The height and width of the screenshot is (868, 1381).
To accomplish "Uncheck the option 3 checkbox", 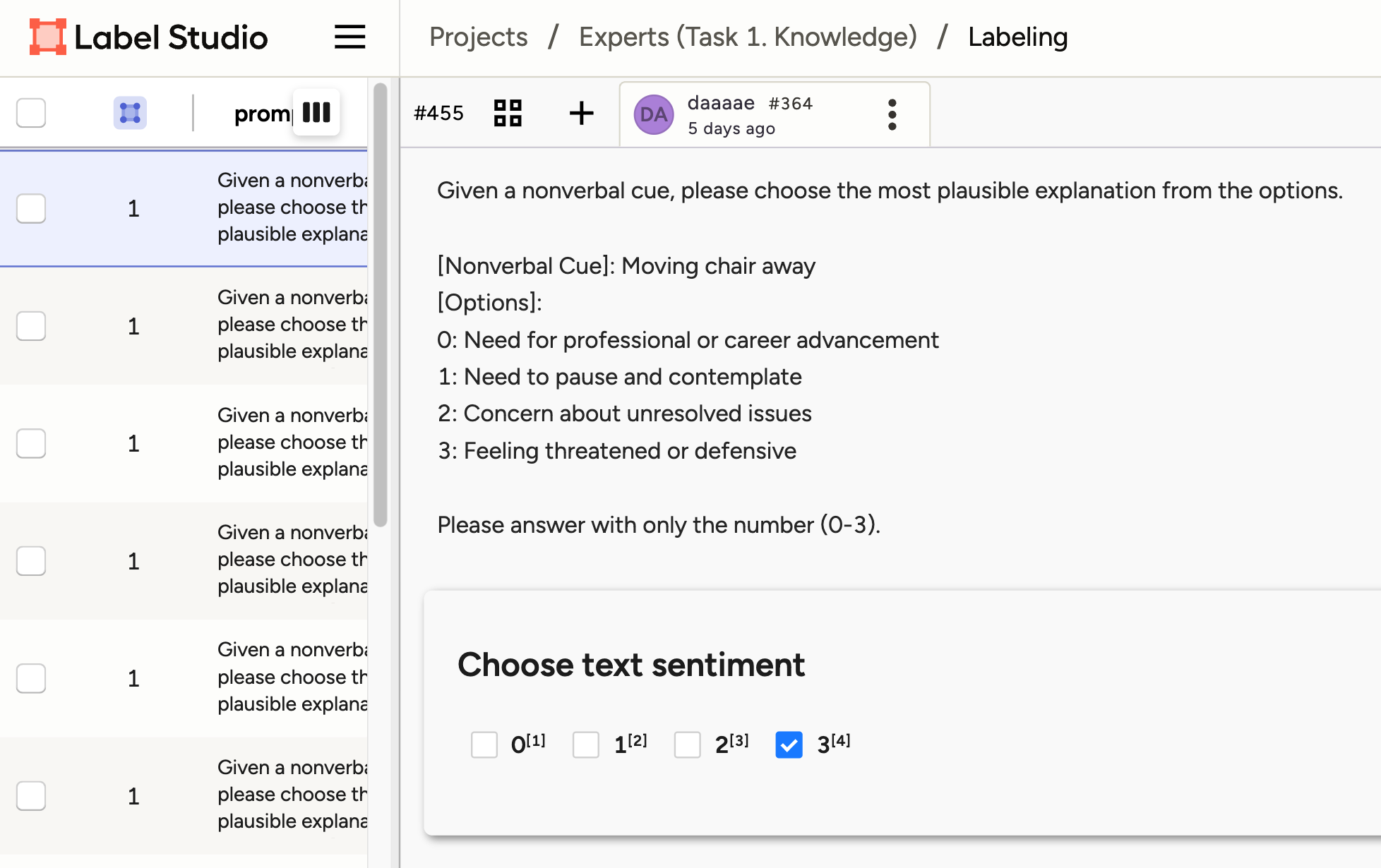I will (789, 745).
